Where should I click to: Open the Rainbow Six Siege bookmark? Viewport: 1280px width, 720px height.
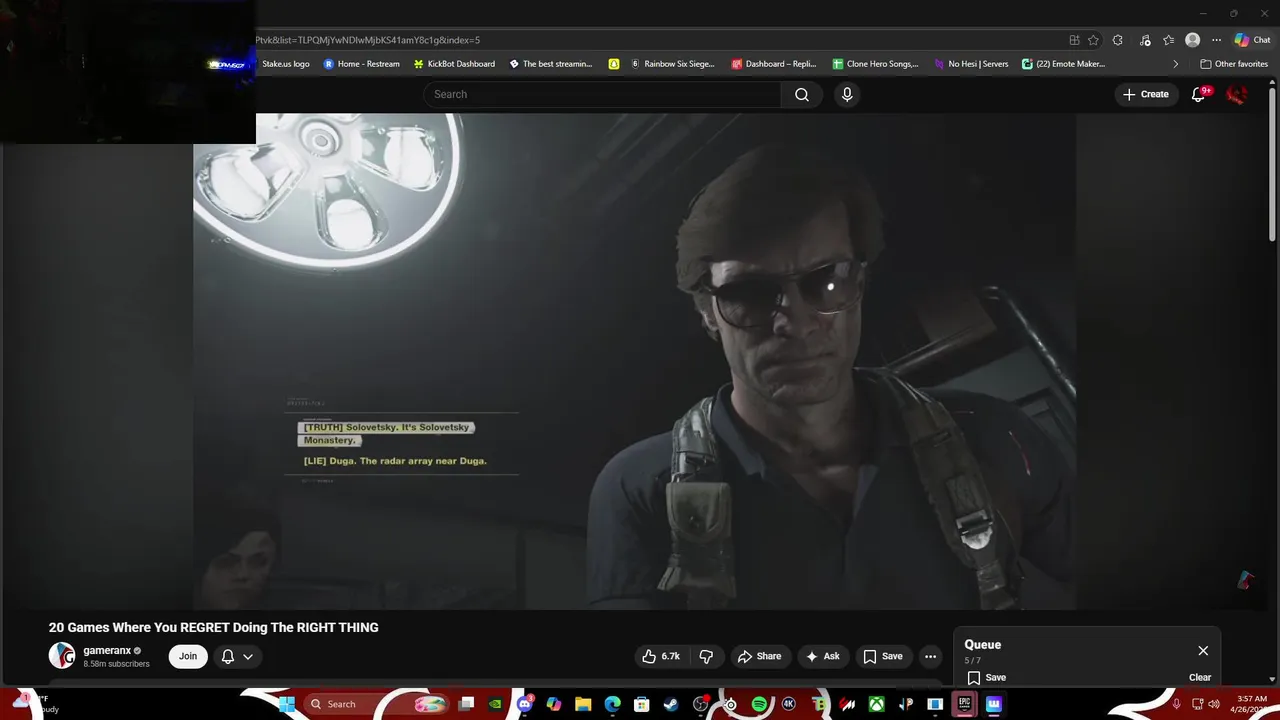pyautogui.click(x=672, y=64)
